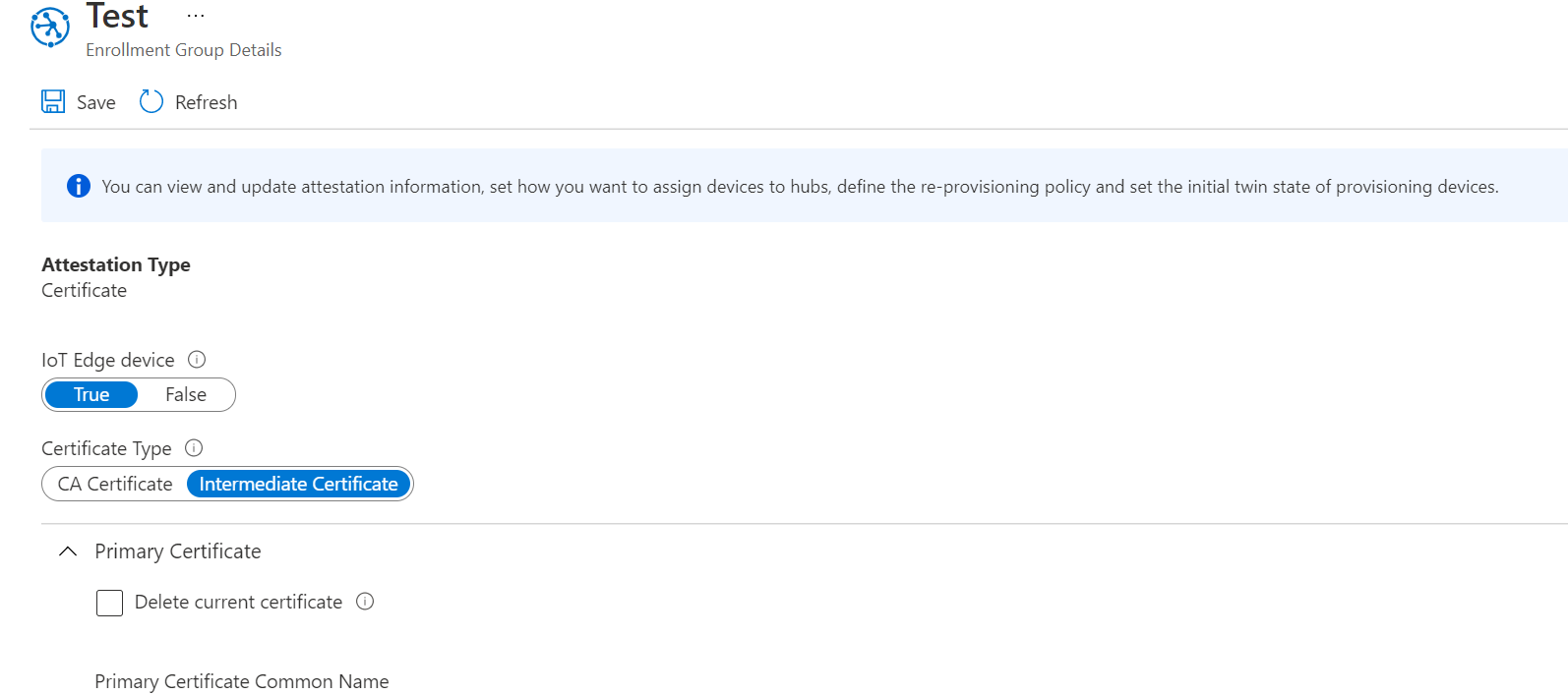The image size is (1568, 695).
Task: Click the Enrollment Group Details page icon
Action: (49, 27)
